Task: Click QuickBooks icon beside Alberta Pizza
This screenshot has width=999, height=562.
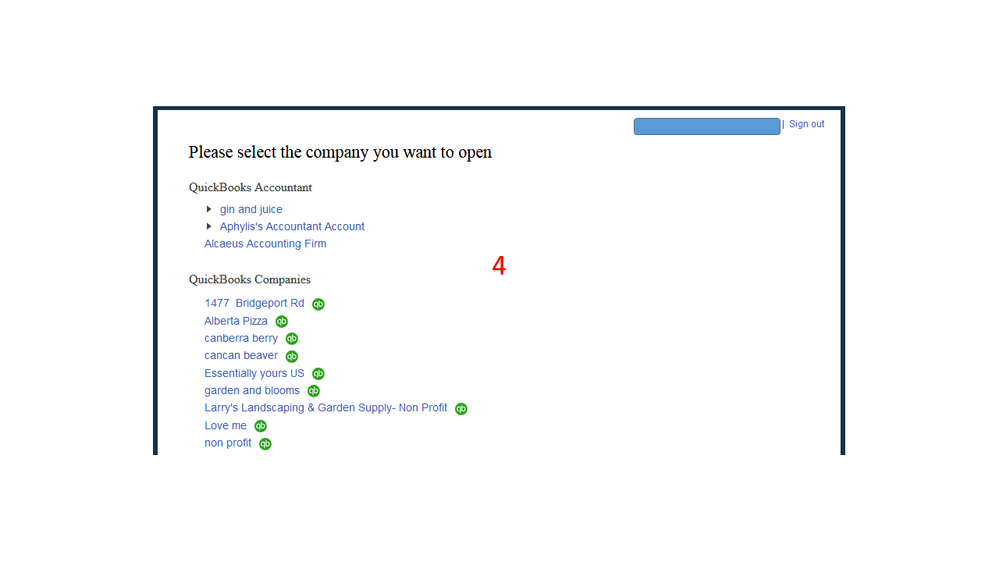Action: [282, 321]
